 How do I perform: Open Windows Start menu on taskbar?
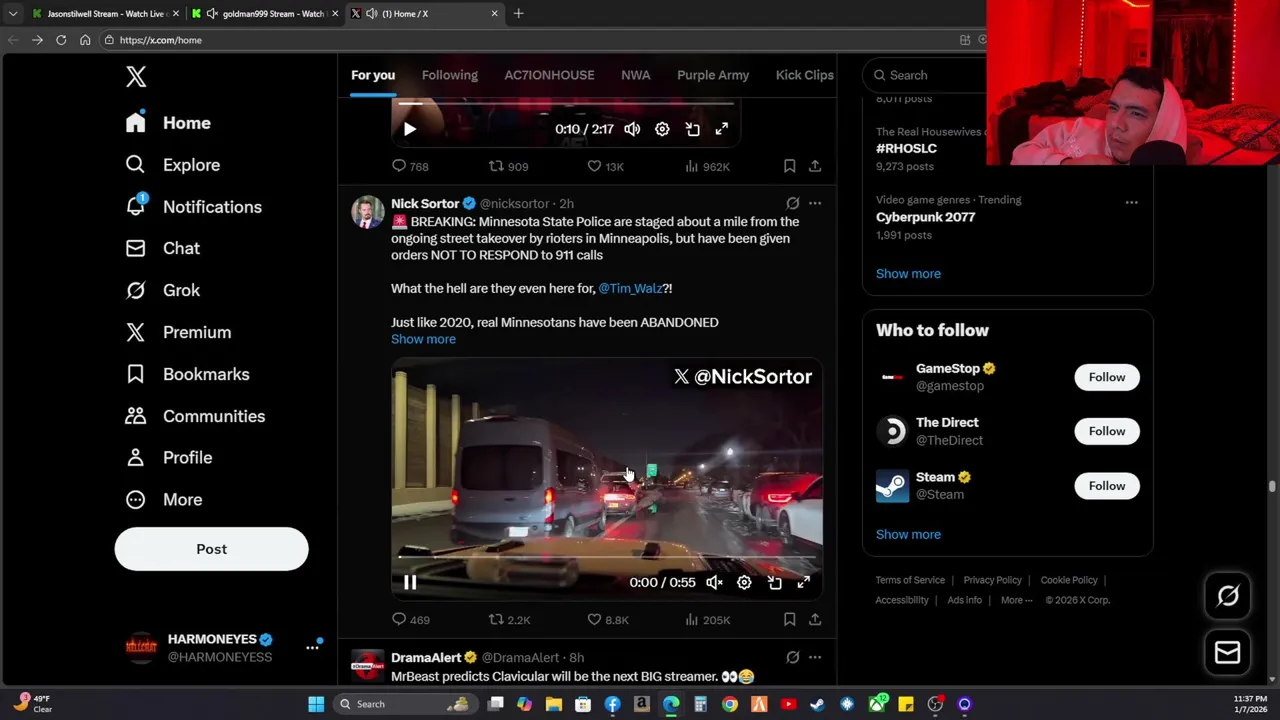tap(316, 704)
